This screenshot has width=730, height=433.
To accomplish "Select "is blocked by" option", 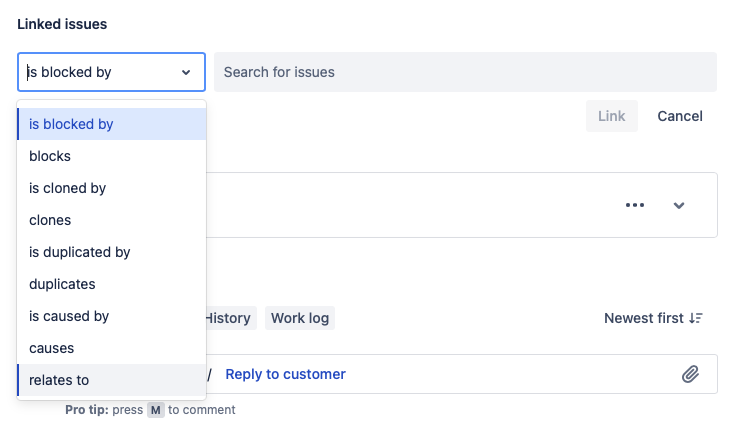I will (111, 124).
